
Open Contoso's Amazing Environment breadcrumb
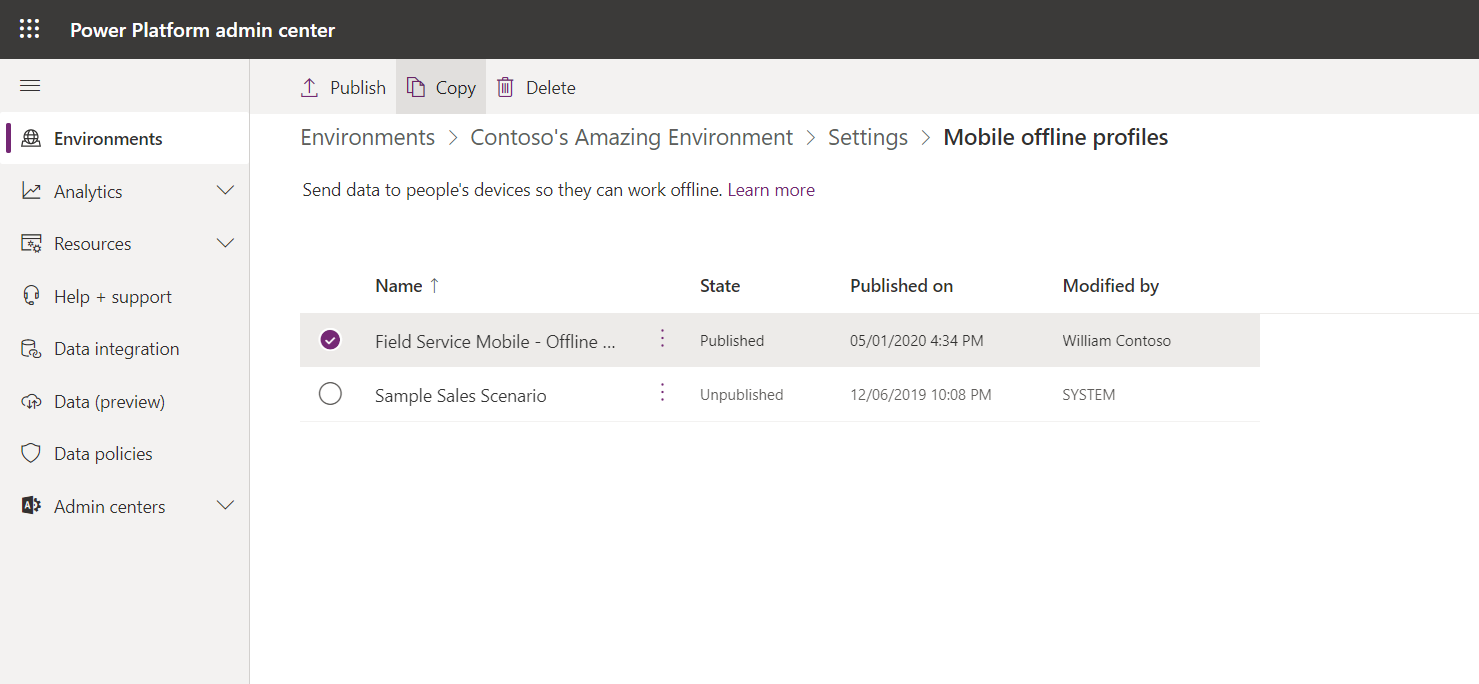tap(632, 137)
